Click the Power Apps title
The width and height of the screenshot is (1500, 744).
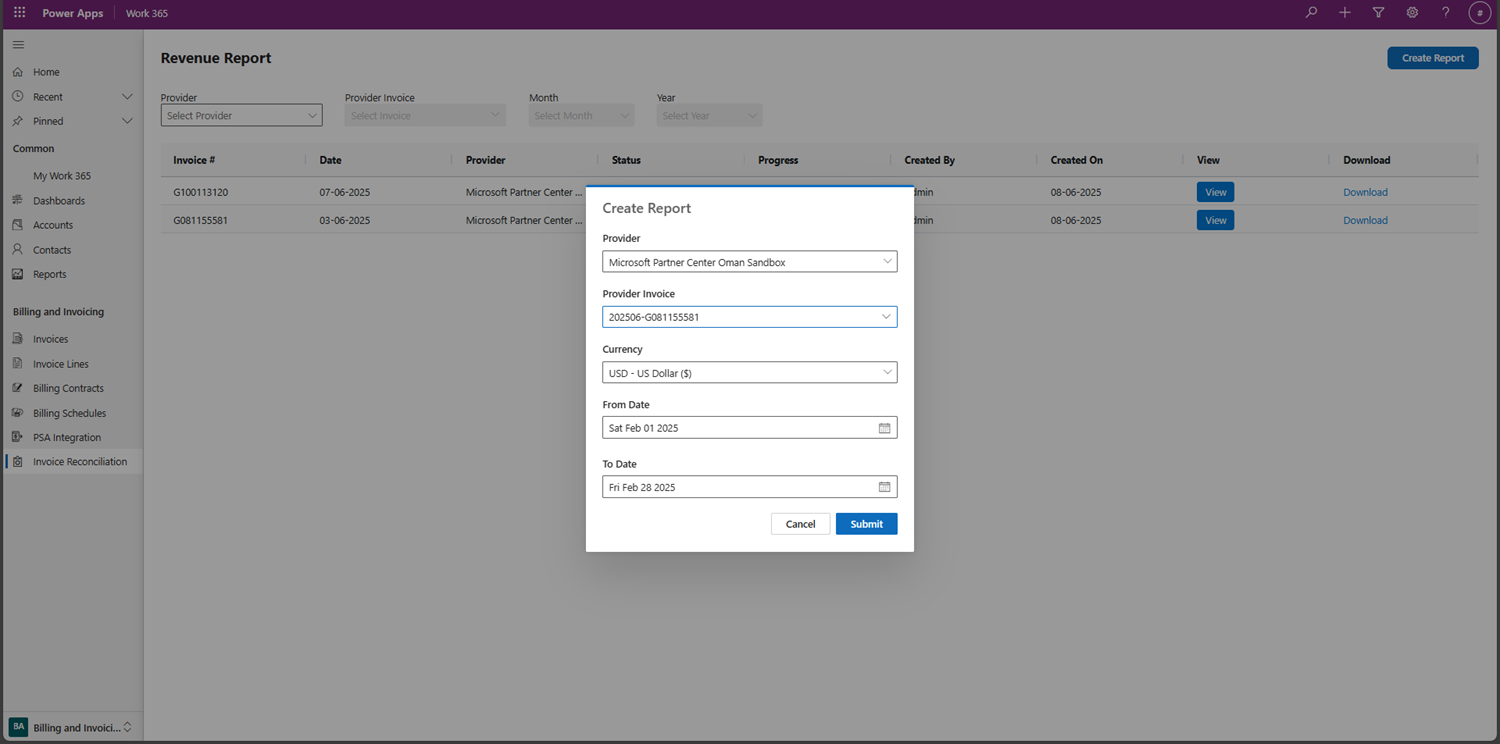(x=73, y=13)
